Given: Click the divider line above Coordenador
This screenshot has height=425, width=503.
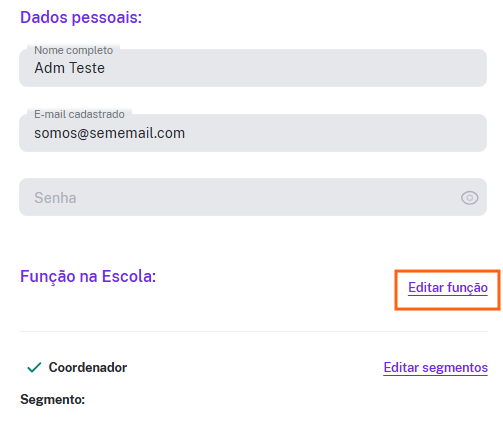Looking at the screenshot, I should 254,331.
